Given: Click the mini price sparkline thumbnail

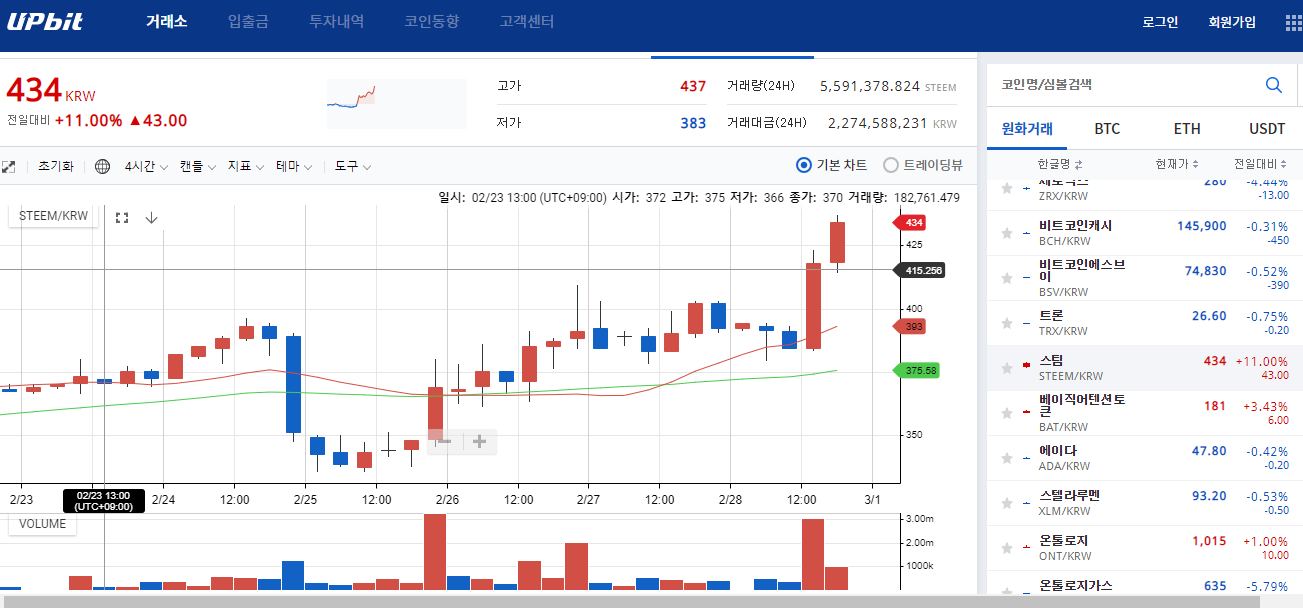Looking at the screenshot, I should (396, 104).
